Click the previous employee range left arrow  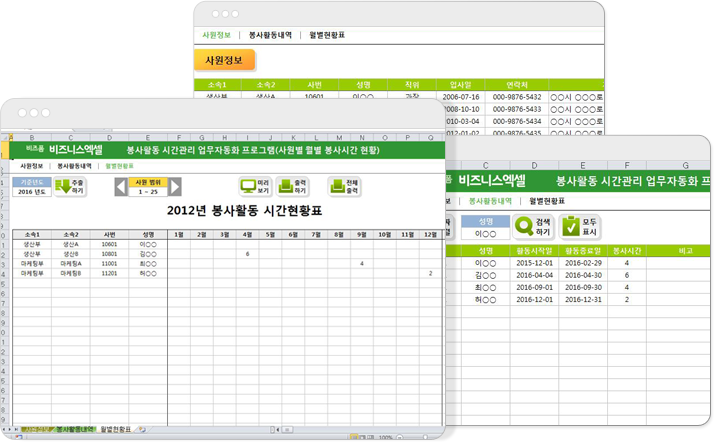coord(121,186)
